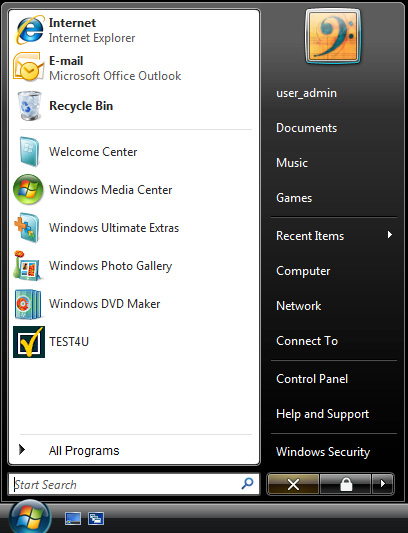
Task: Open Network
Action: tap(299, 306)
